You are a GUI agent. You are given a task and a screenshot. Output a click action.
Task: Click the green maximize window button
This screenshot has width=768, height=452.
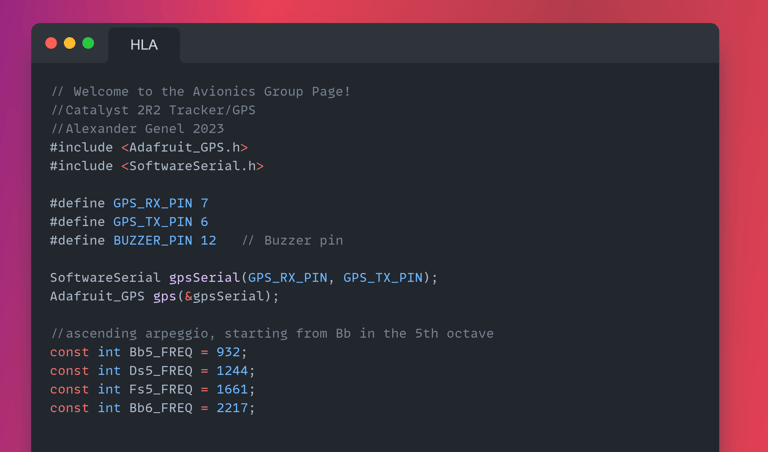pyautogui.click(x=88, y=43)
